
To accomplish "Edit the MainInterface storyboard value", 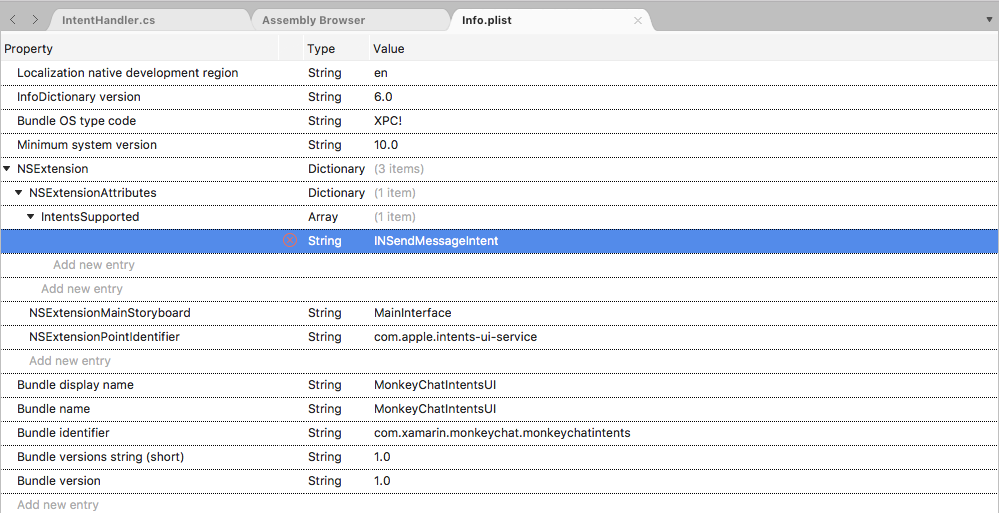I will [x=412, y=313].
